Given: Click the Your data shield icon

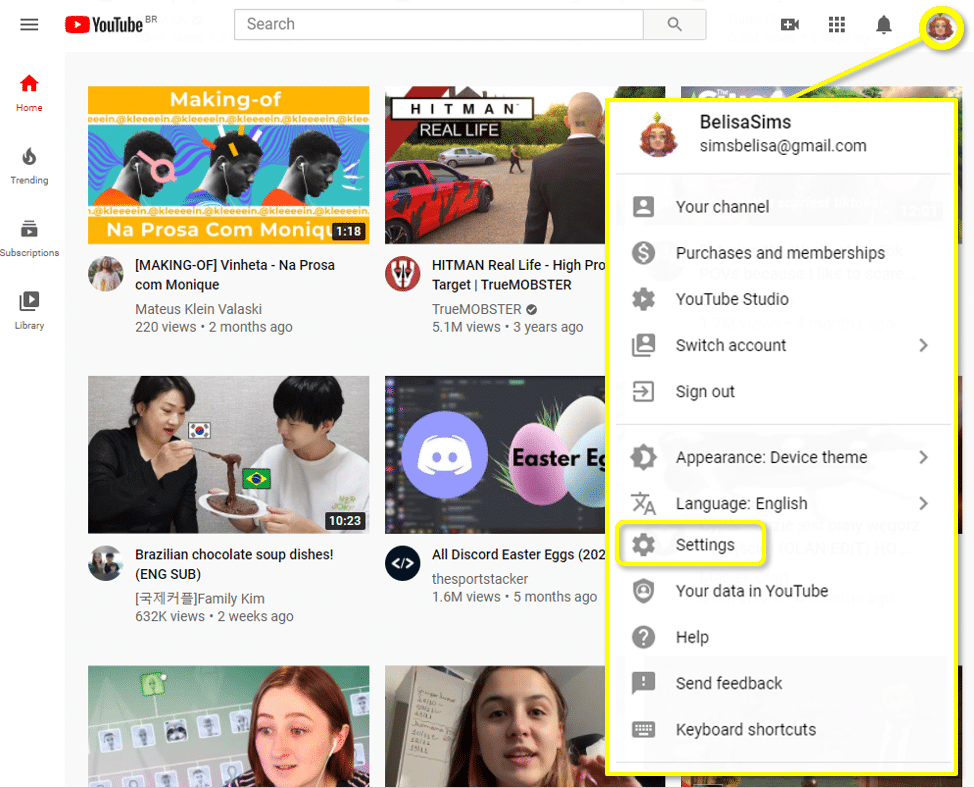Looking at the screenshot, I should pyautogui.click(x=643, y=591).
